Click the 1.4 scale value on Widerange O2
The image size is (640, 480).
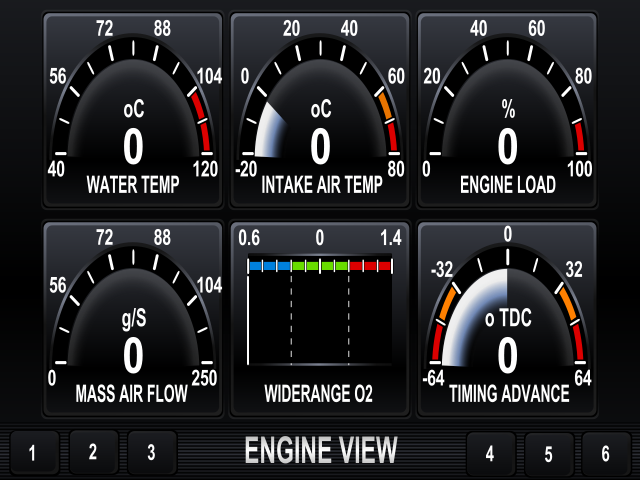click(391, 238)
